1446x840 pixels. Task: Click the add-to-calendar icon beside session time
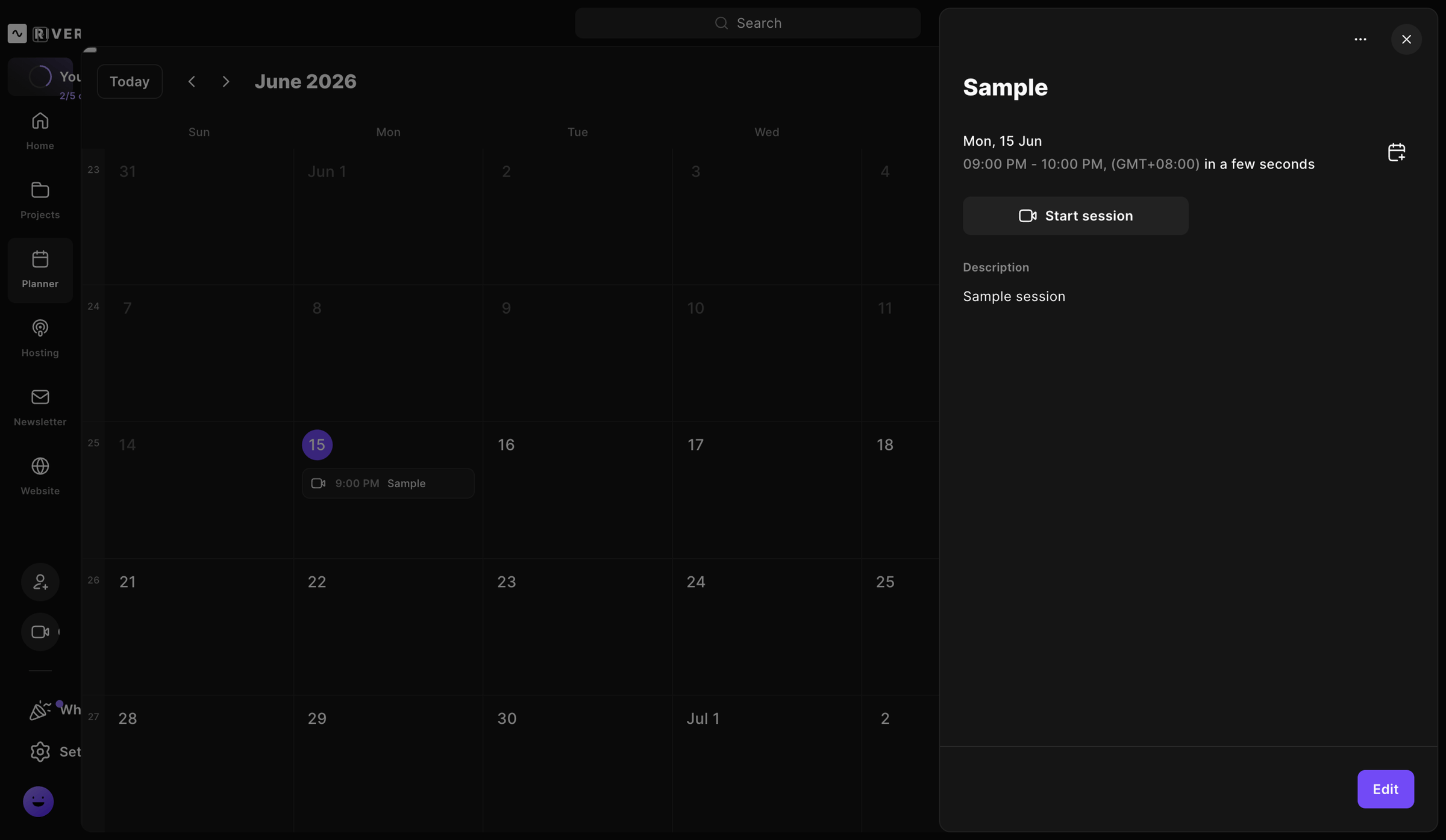[1397, 152]
